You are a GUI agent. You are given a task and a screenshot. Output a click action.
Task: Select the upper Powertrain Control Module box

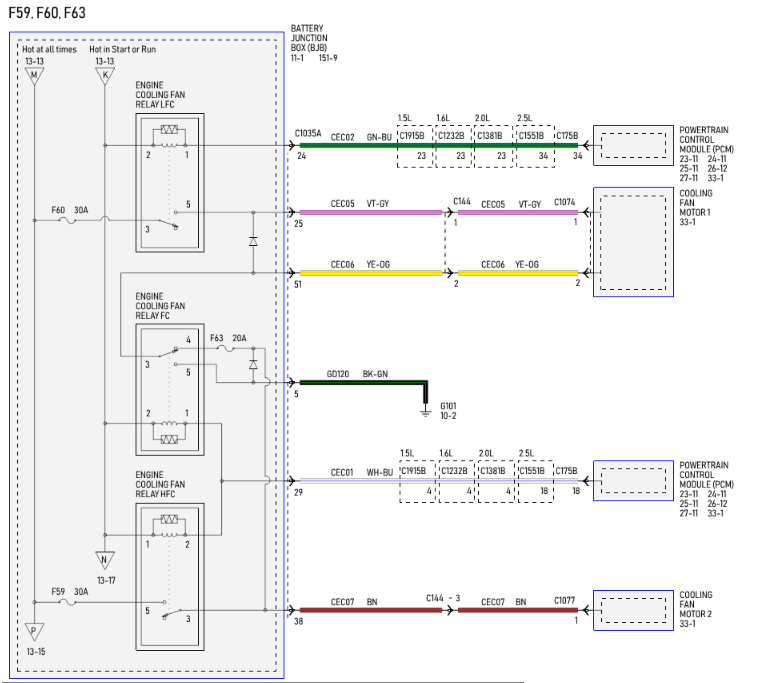(x=633, y=145)
